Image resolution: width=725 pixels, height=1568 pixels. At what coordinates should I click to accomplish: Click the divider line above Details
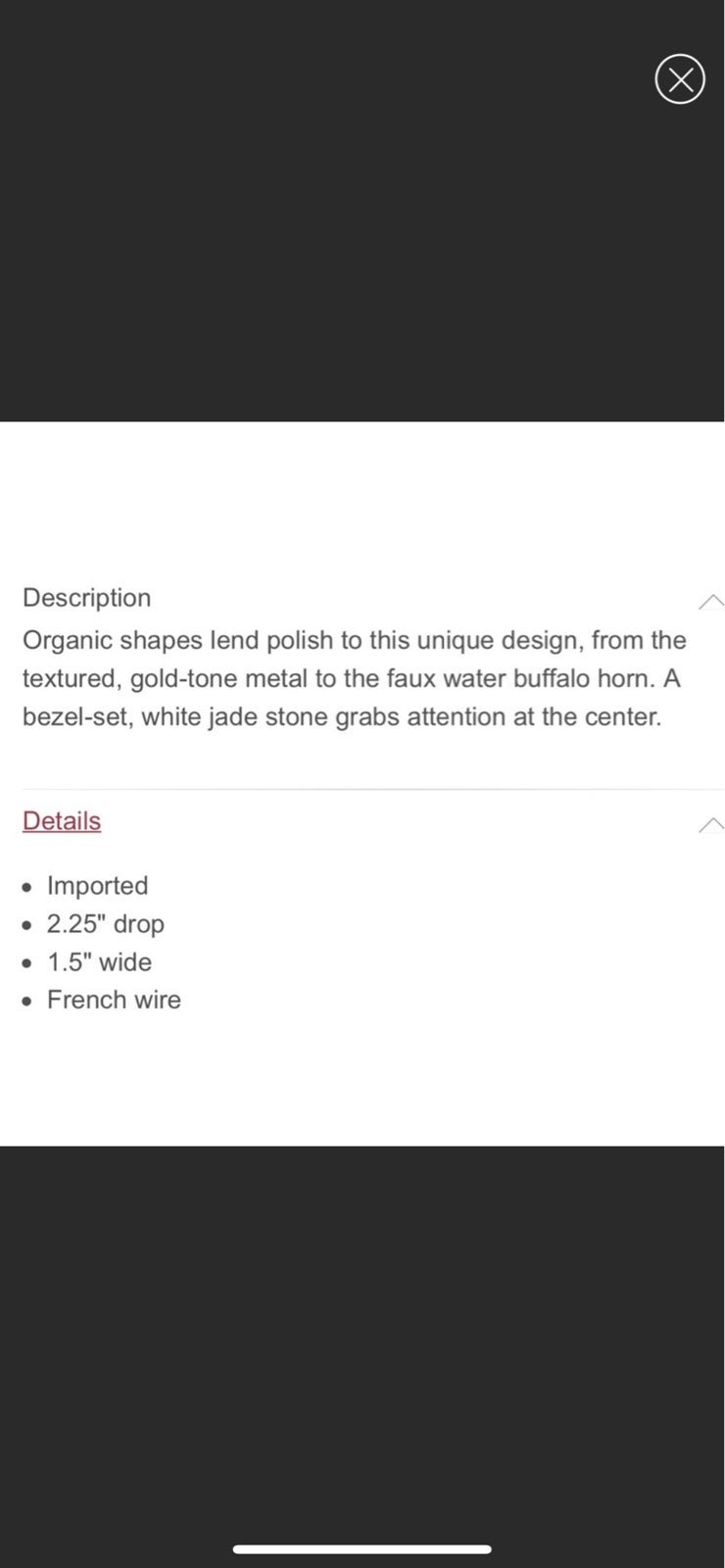pyautogui.click(x=372, y=789)
